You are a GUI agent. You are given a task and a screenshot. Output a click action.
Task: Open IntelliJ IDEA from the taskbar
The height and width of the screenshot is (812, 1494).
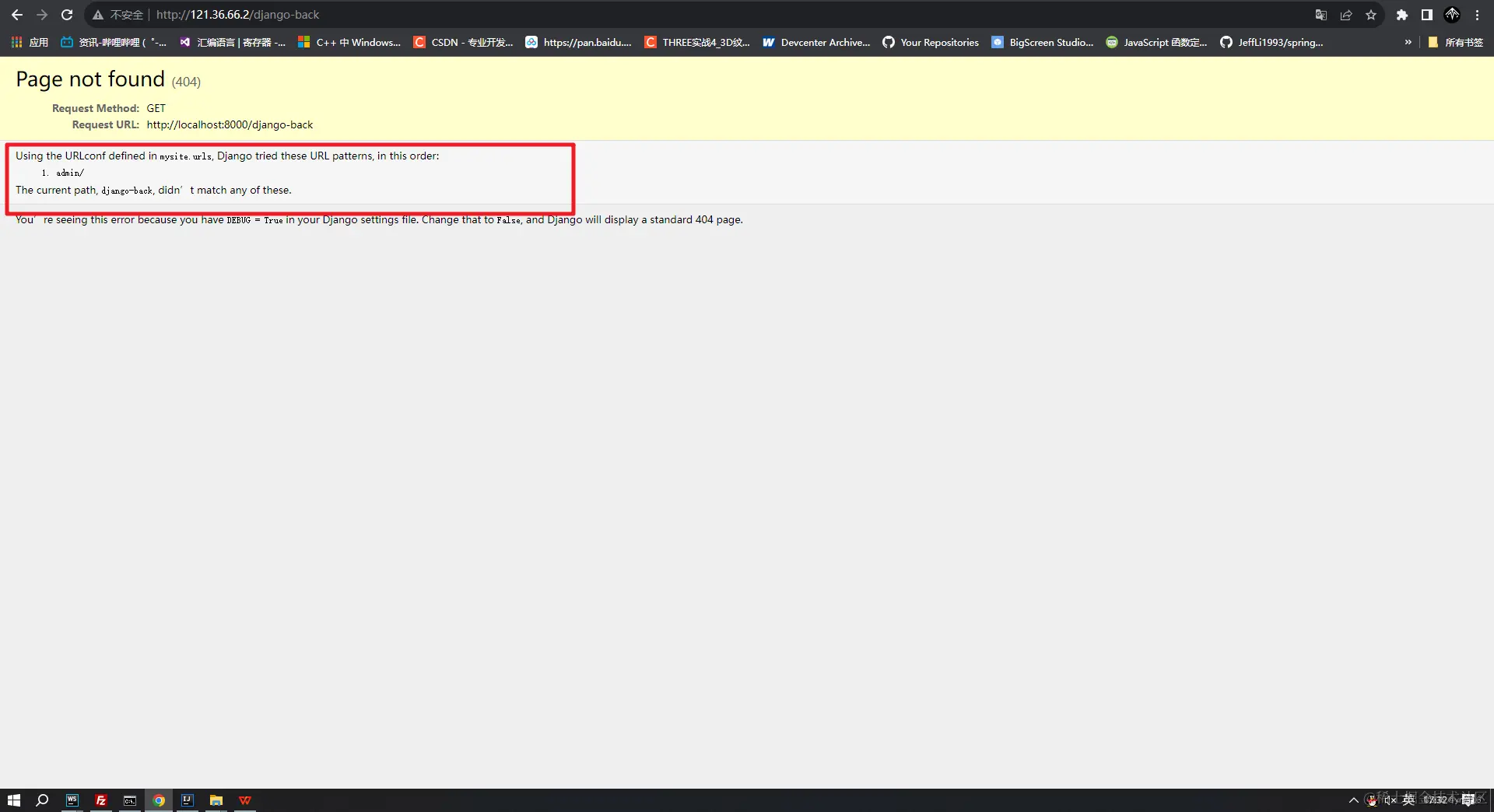pyautogui.click(x=188, y=800)
